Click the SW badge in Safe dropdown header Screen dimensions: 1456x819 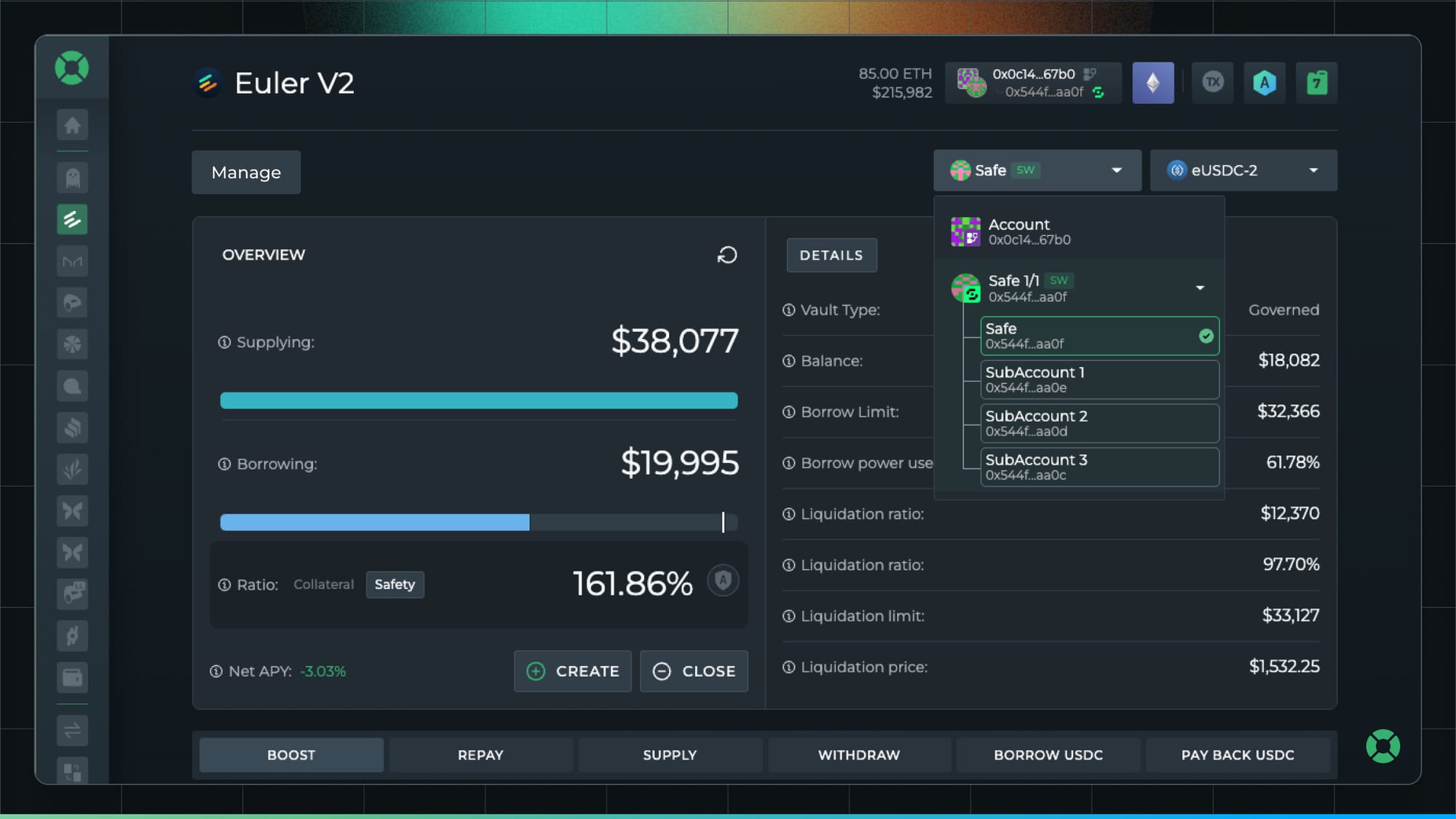(1025, 170)
